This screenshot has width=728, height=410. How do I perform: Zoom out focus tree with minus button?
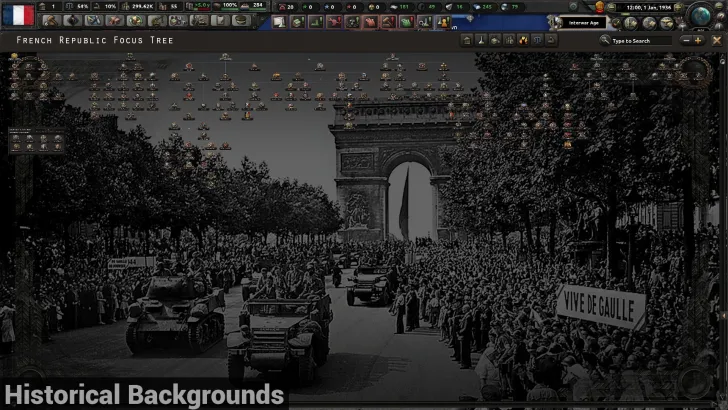click(685, 40)
